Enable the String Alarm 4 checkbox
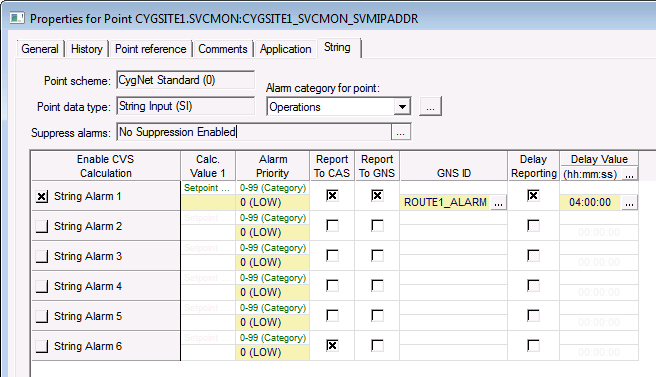The width and height of the screenshot is (656, 377). tap(42, 286)
